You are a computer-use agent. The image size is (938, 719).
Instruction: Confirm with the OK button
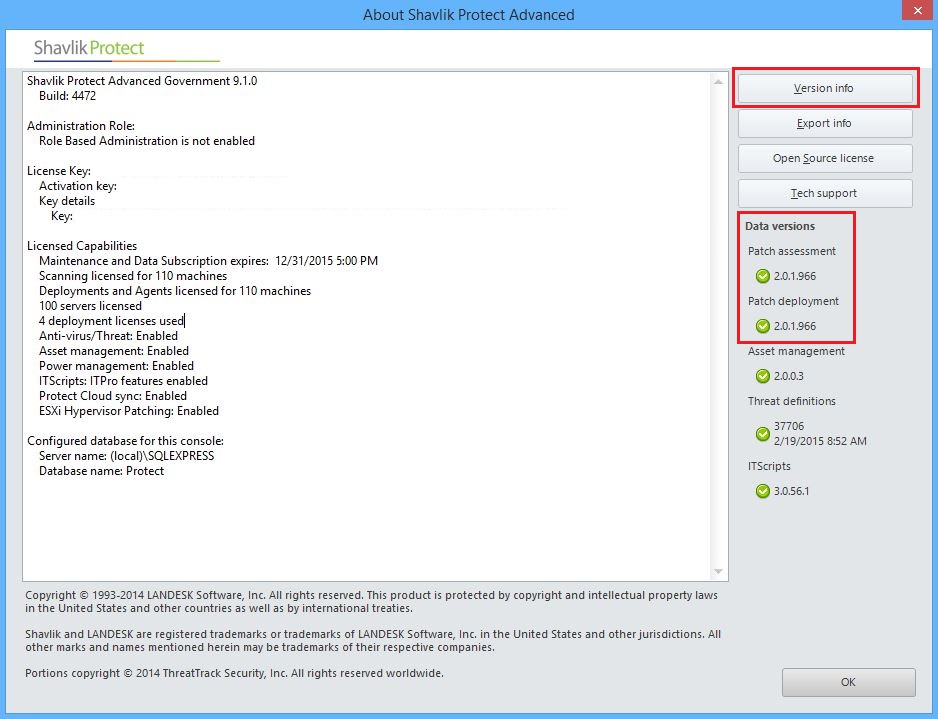point(848,682)
